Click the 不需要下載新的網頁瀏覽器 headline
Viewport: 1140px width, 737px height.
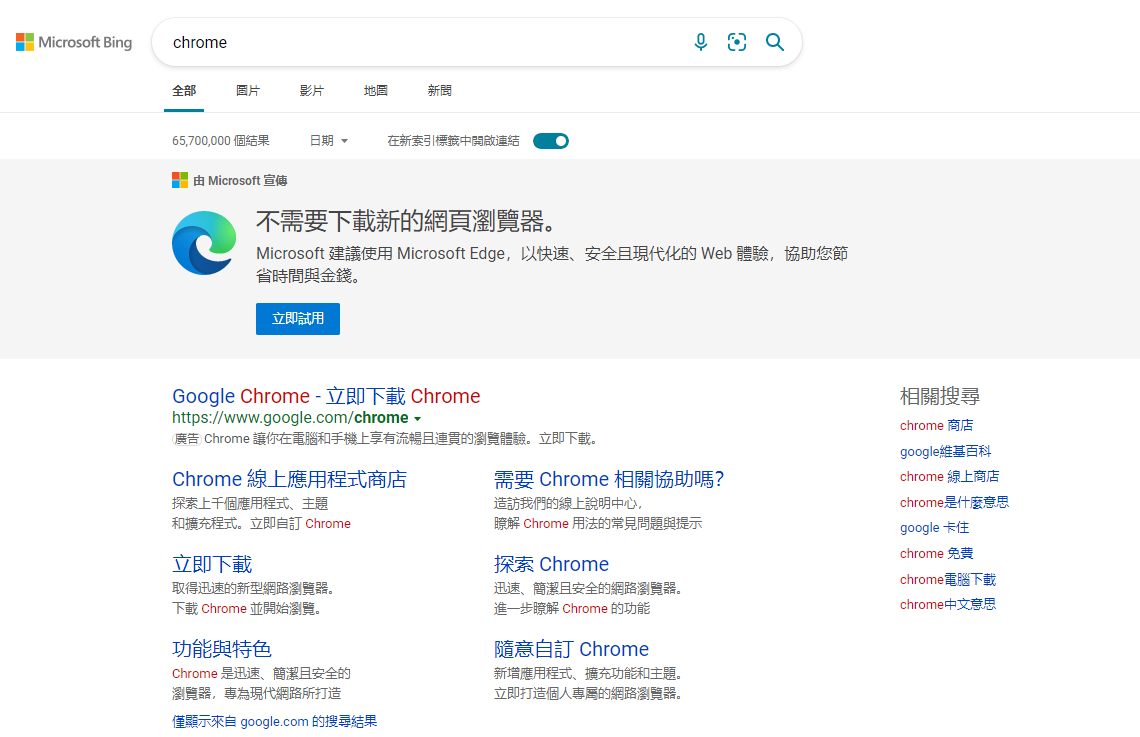coord(407,221)
